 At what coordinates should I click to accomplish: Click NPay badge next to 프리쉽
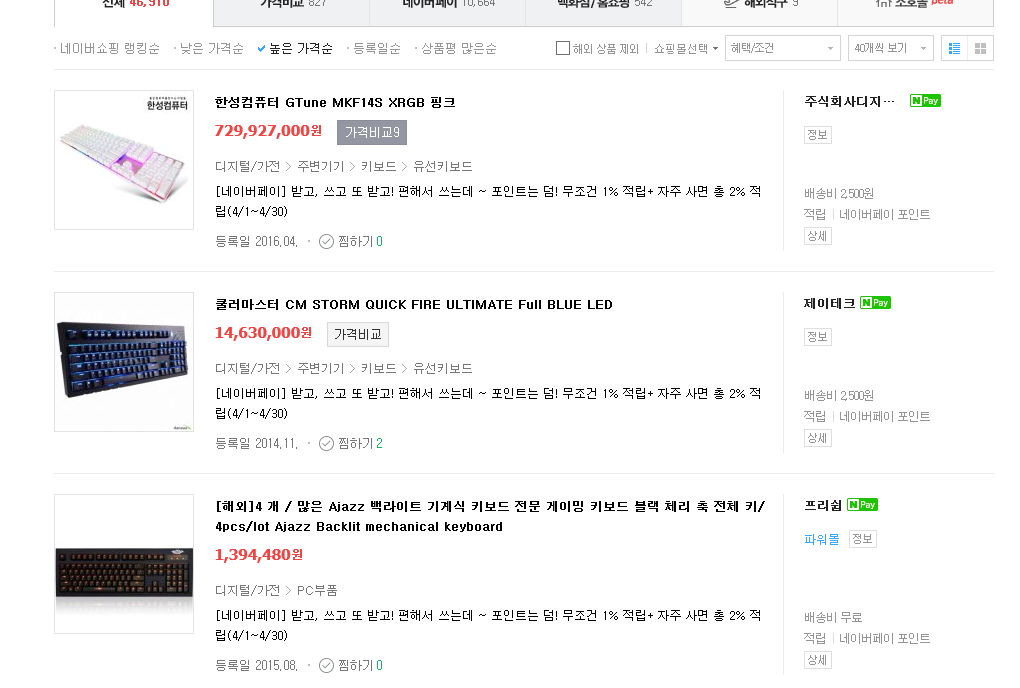pos(862,505)
